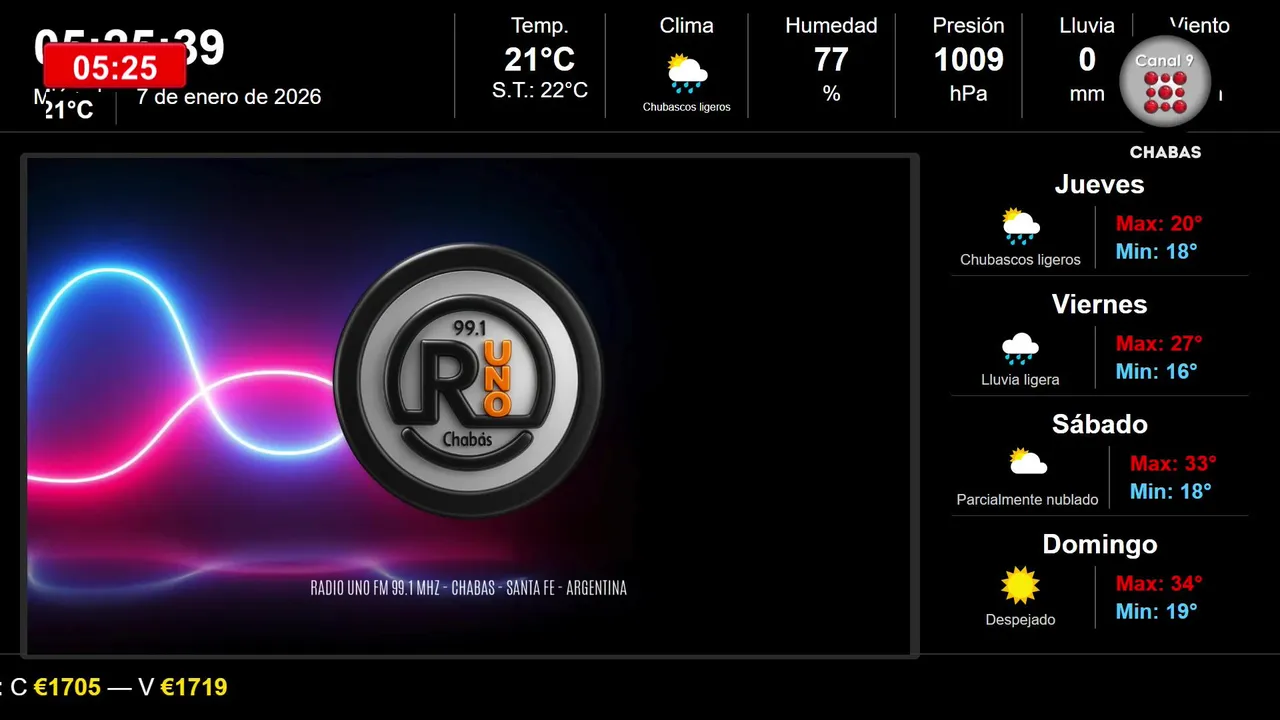Click the Viernes light rain cloud icon
The image size is (1280, 720).
1020,348
